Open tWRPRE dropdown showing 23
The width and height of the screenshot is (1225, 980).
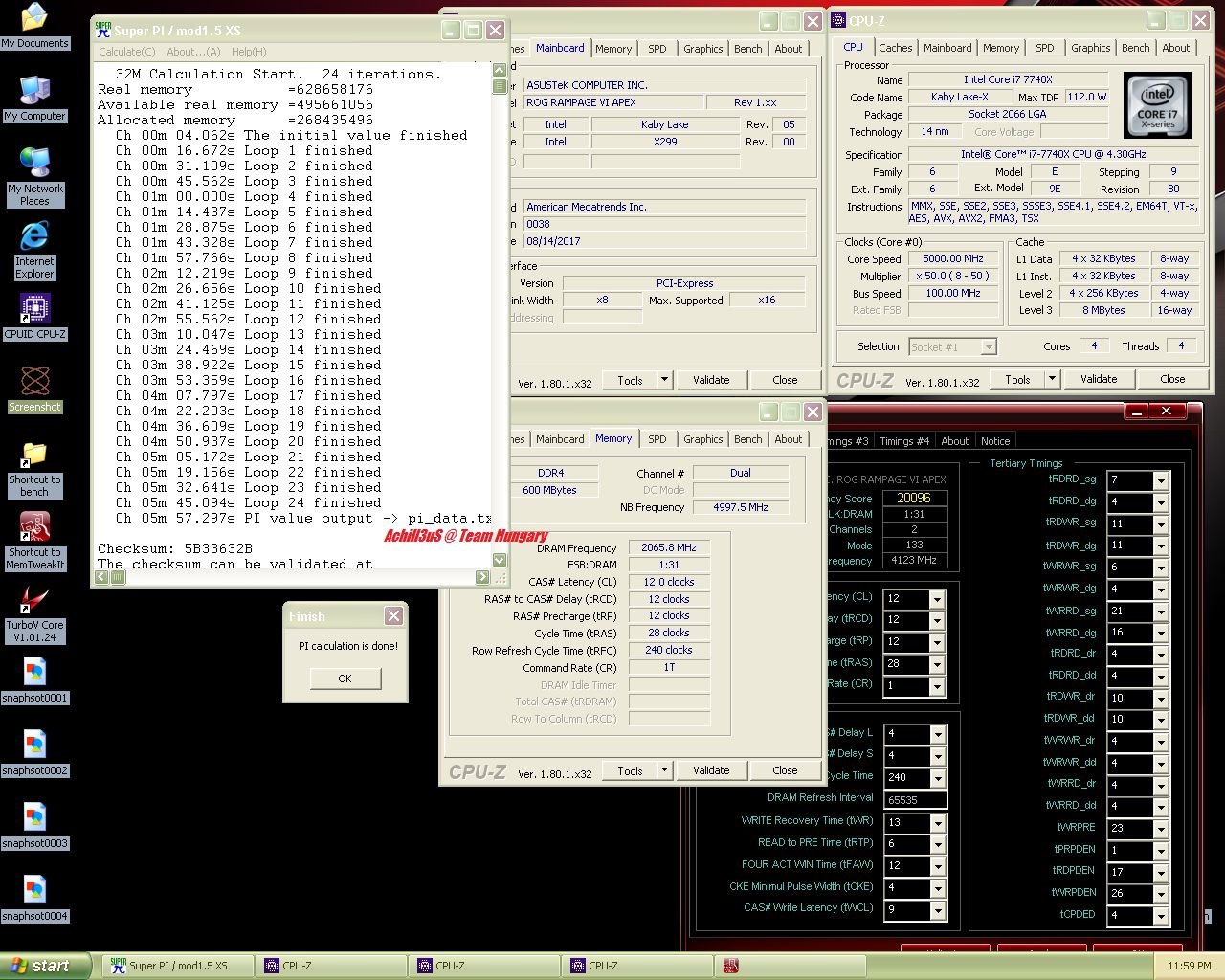1160,829
